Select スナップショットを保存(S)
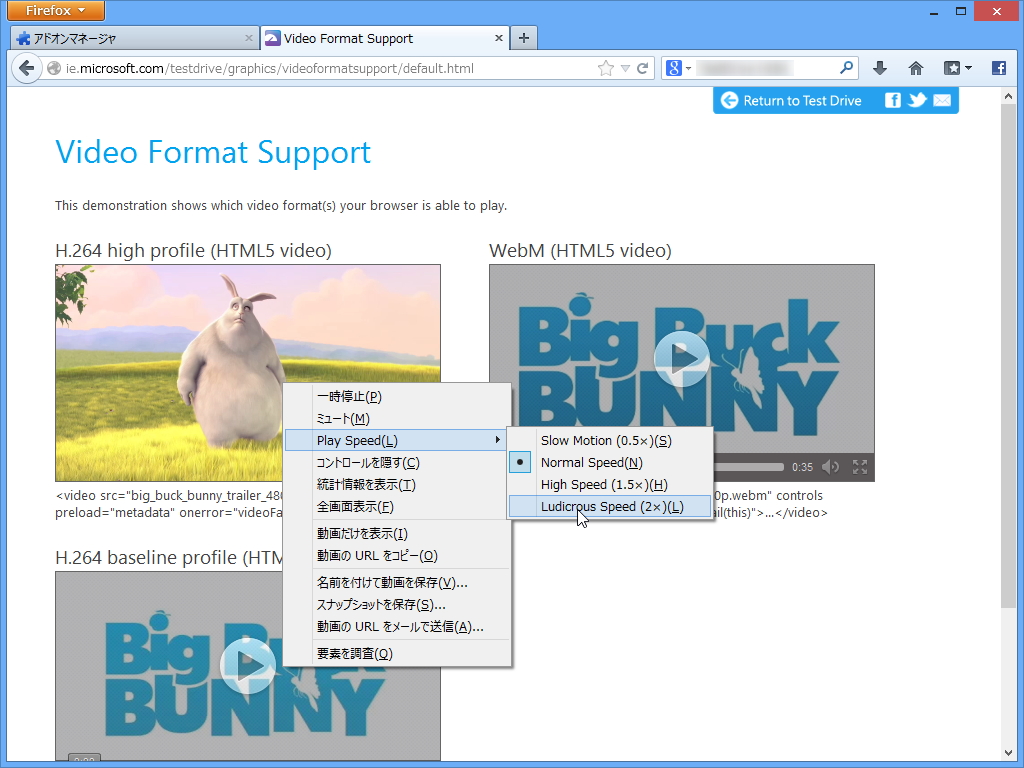Image resolution: width=1024 pixels, height=768 pixels. (397, 605)
